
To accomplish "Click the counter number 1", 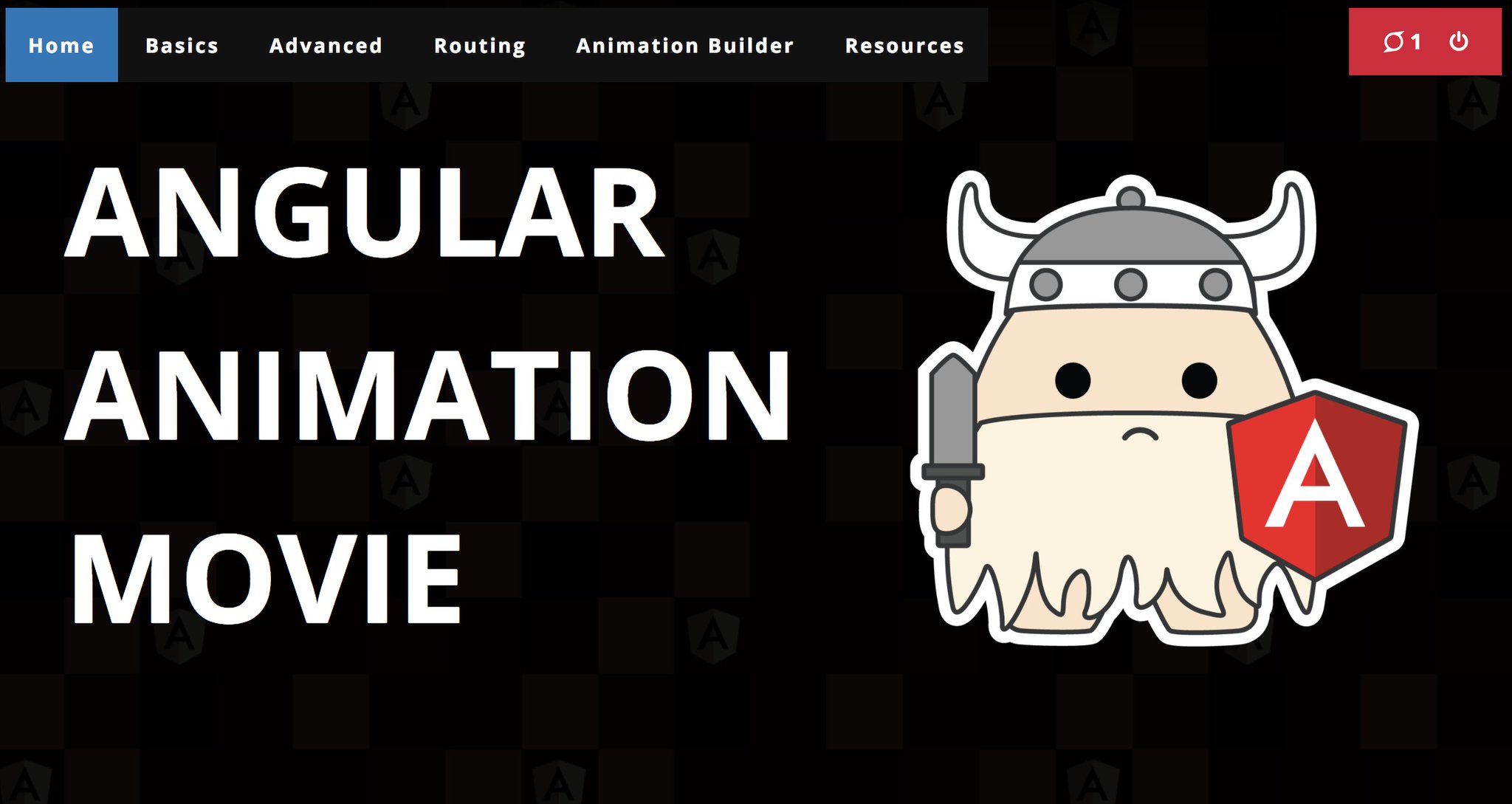I will pos(1415,42).
